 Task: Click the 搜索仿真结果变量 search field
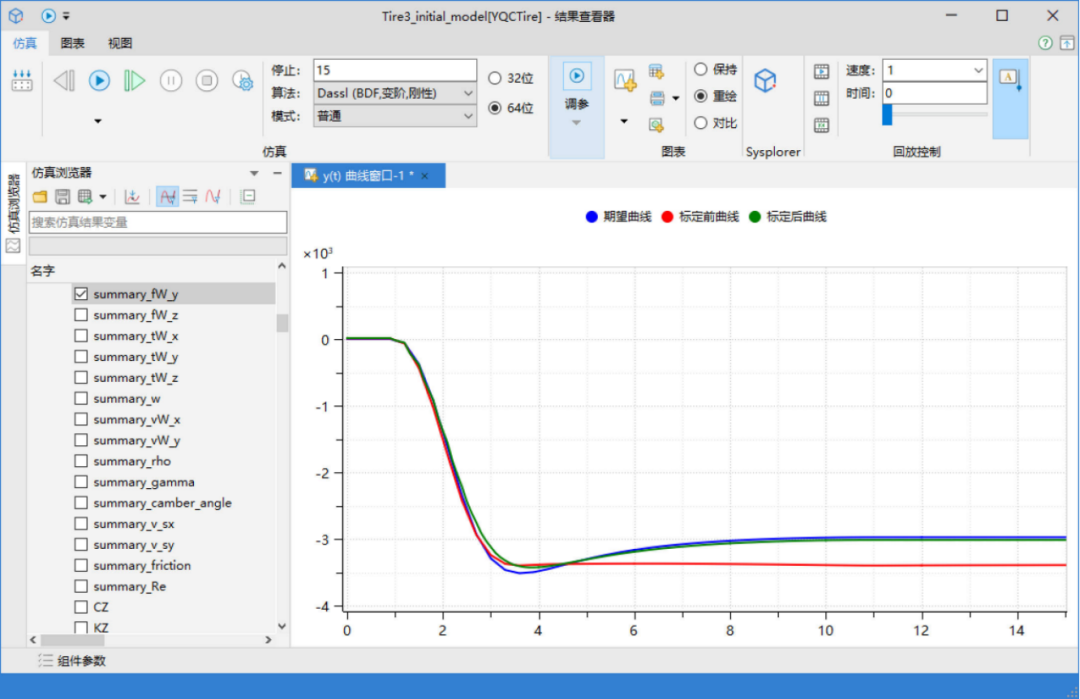tap(158, 222)
